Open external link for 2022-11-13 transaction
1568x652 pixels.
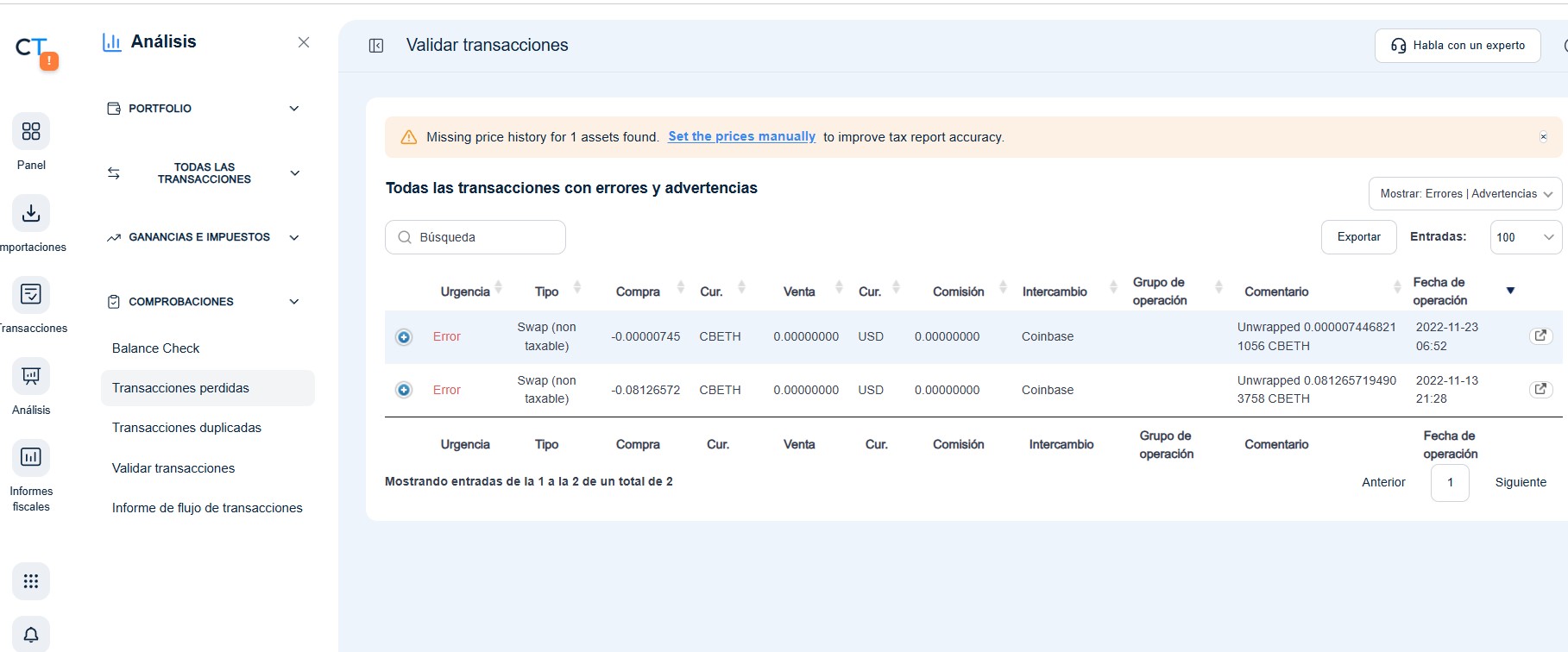(x=1541, y=390)
